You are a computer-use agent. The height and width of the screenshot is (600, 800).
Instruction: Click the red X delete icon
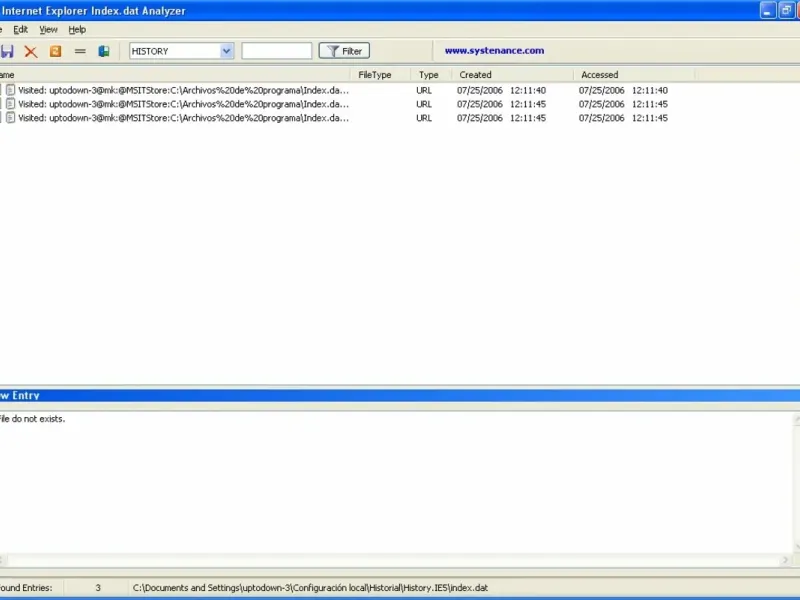pyautogui.click(x=31, y=51)
